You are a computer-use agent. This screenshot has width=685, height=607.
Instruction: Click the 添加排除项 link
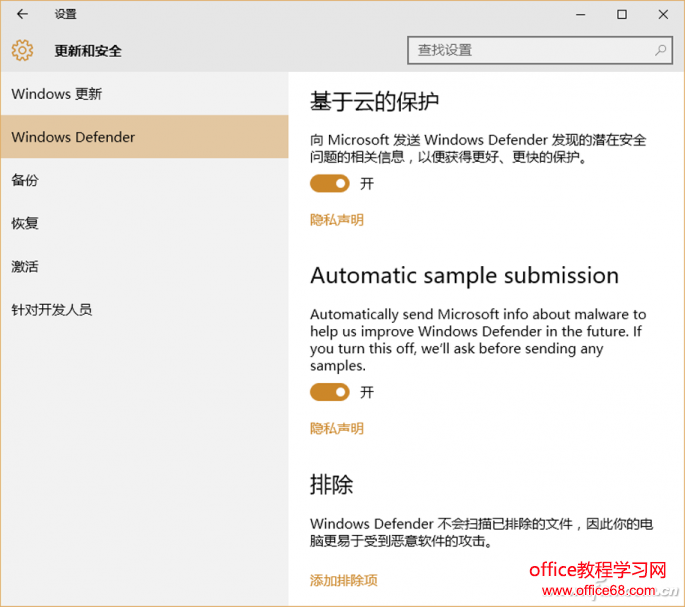coord(344,580)
